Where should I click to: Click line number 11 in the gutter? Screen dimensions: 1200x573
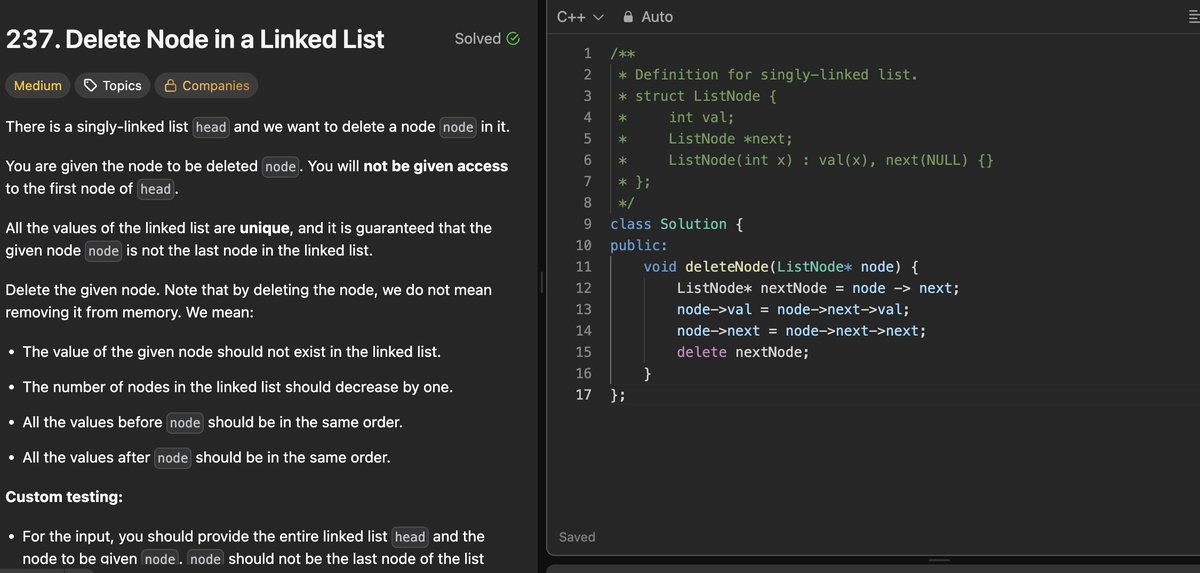click(x=584, y=267)
